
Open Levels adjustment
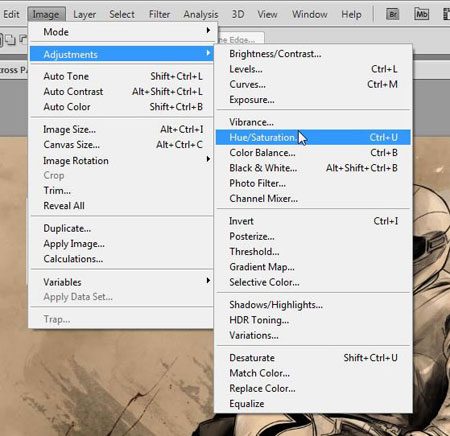(313, 69)
